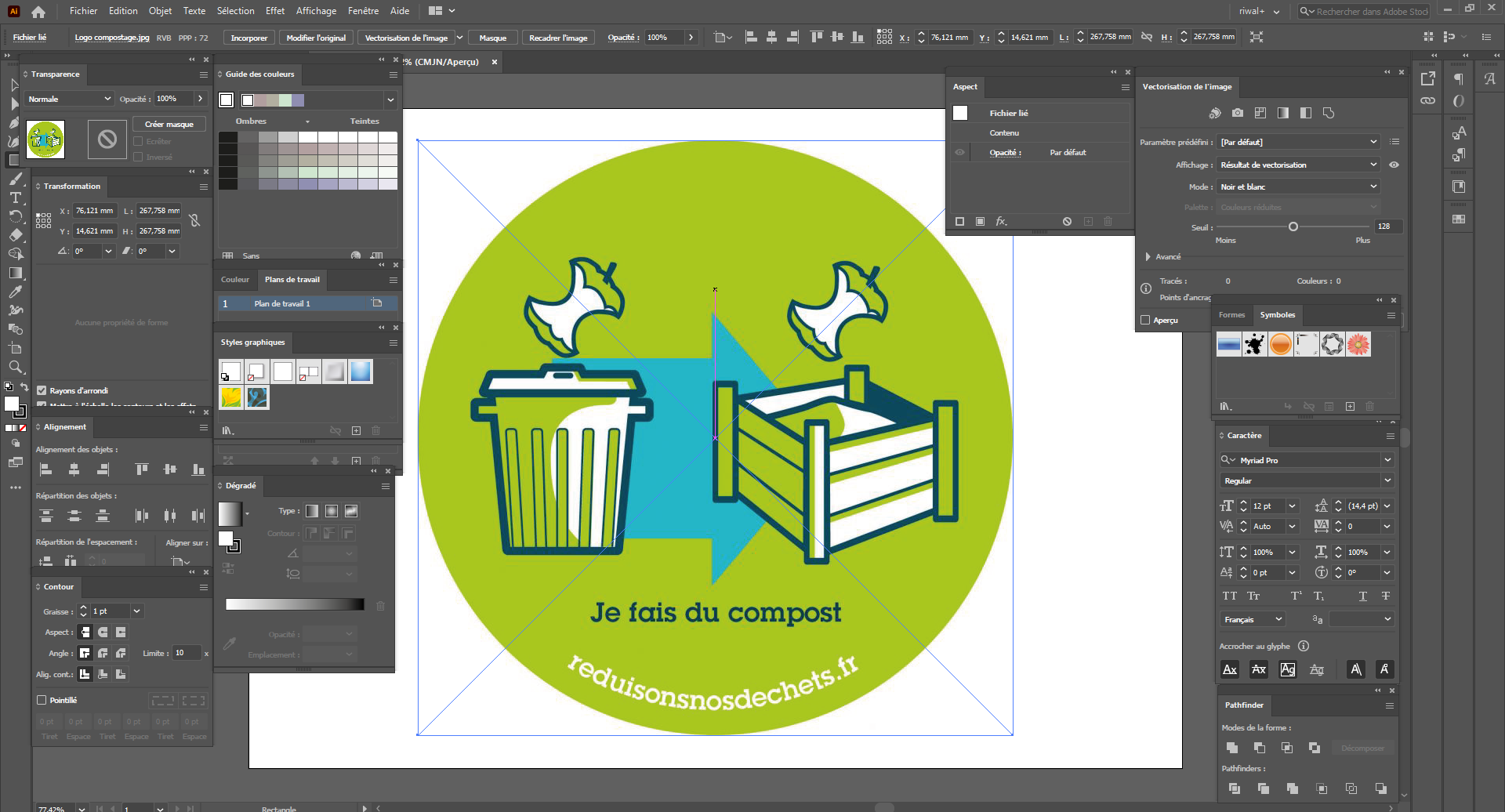Screen dimensions: 1505x812
Task: Click the Minus Front shape mode in Pathfinder
Action: click(1260, 748)
